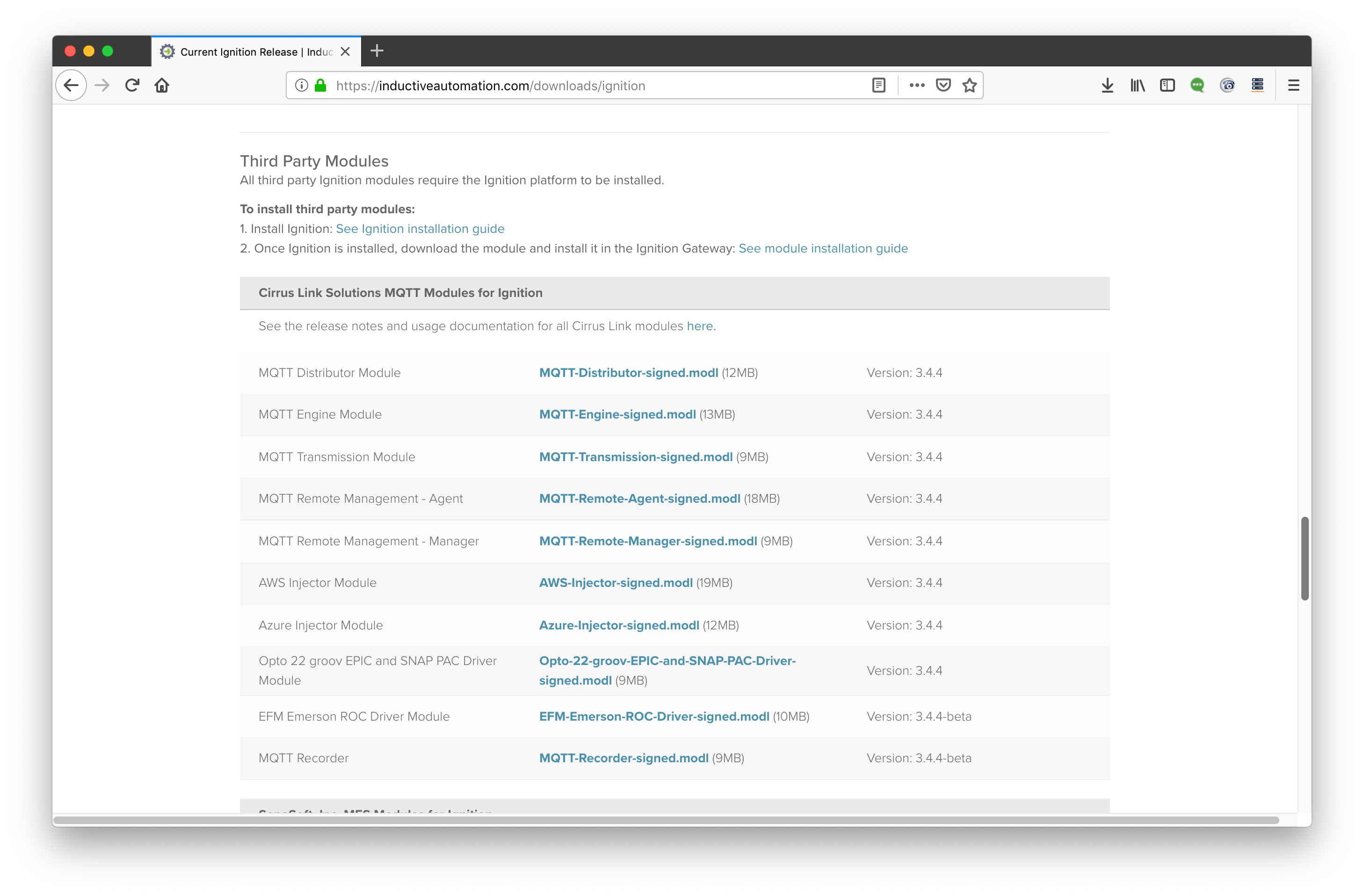Show site information icon in address bar
1364x896 pixels.
[301, 86]
